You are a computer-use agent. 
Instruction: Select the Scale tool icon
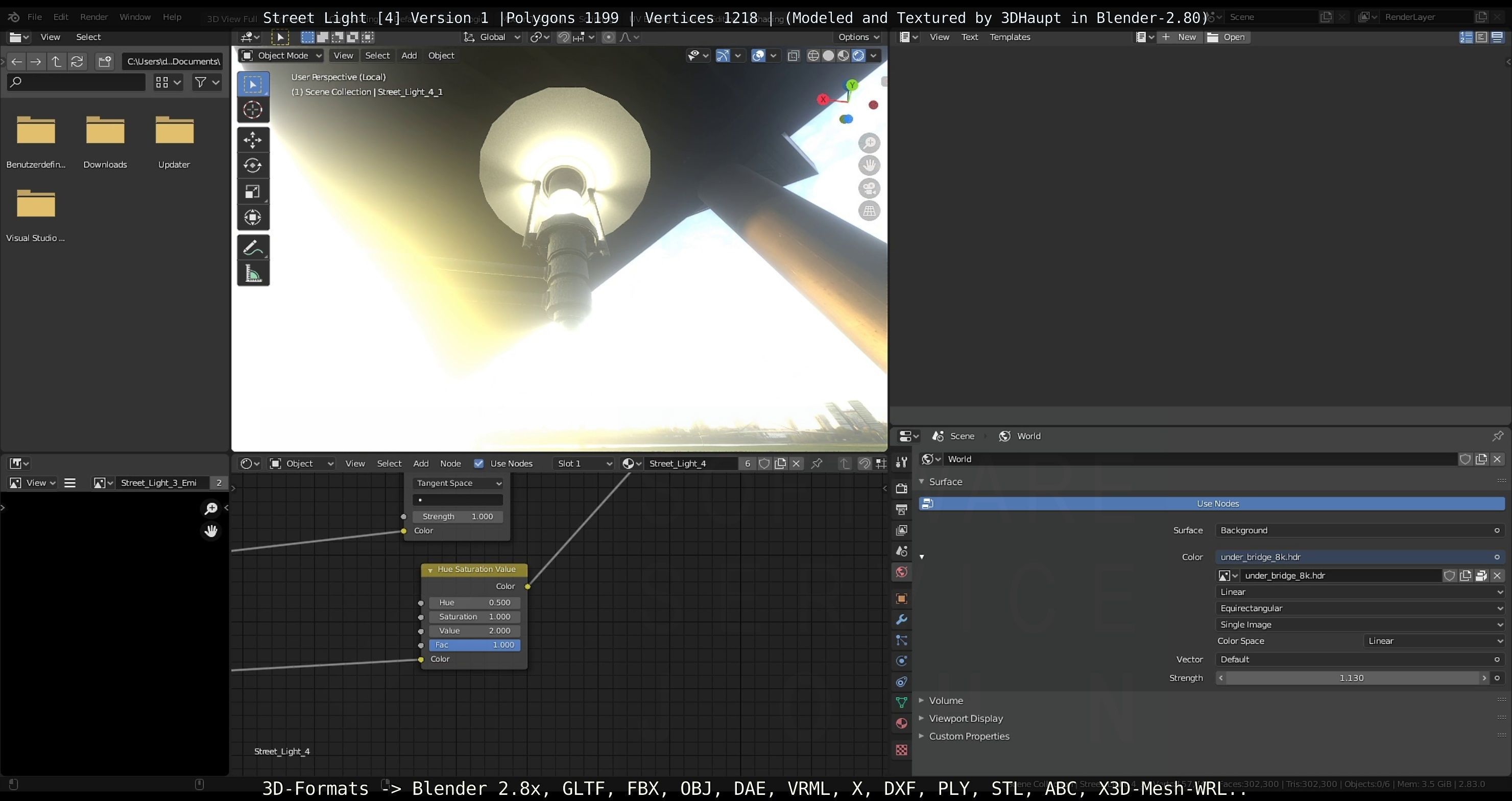click(x=252, y=191)
